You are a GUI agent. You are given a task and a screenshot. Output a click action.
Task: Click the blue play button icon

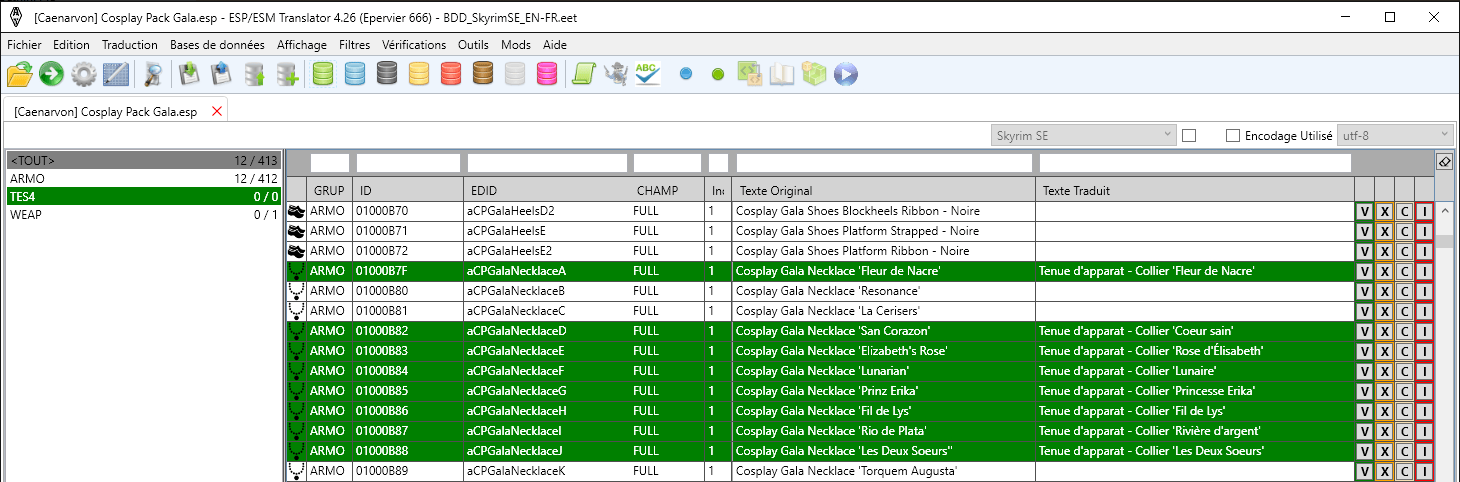846,73
